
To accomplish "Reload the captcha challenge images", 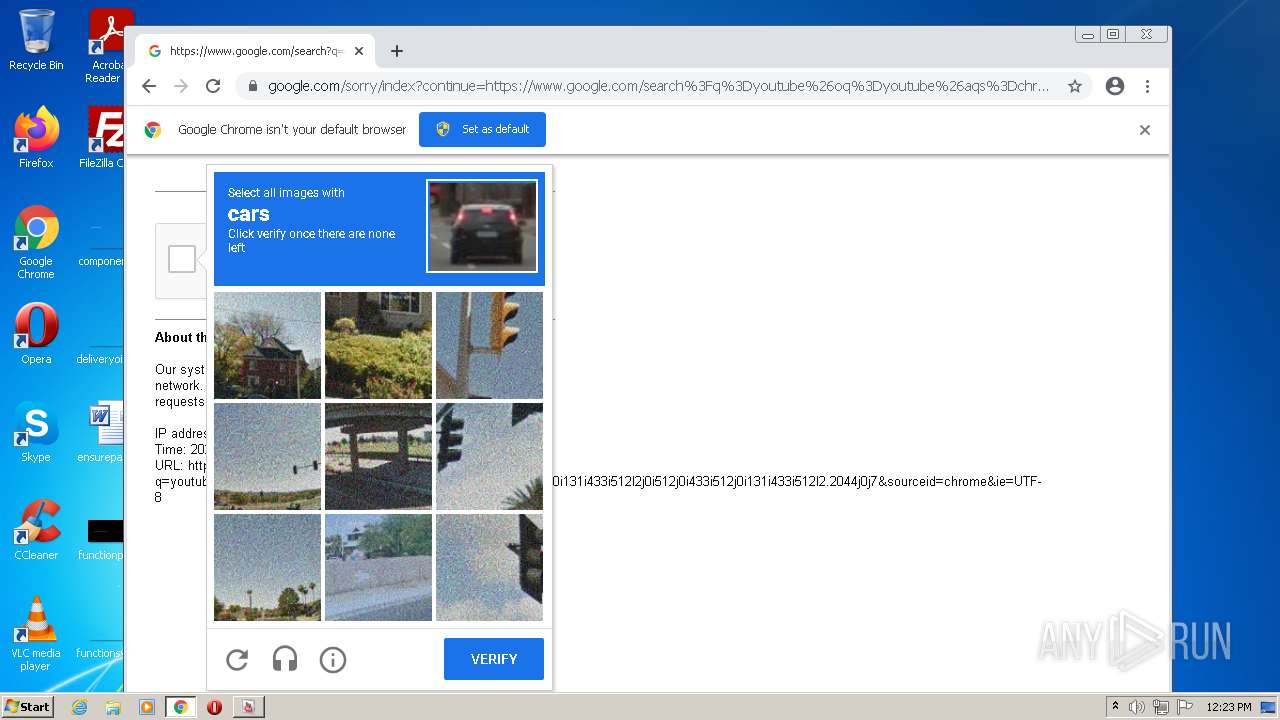I will [237, 659].
